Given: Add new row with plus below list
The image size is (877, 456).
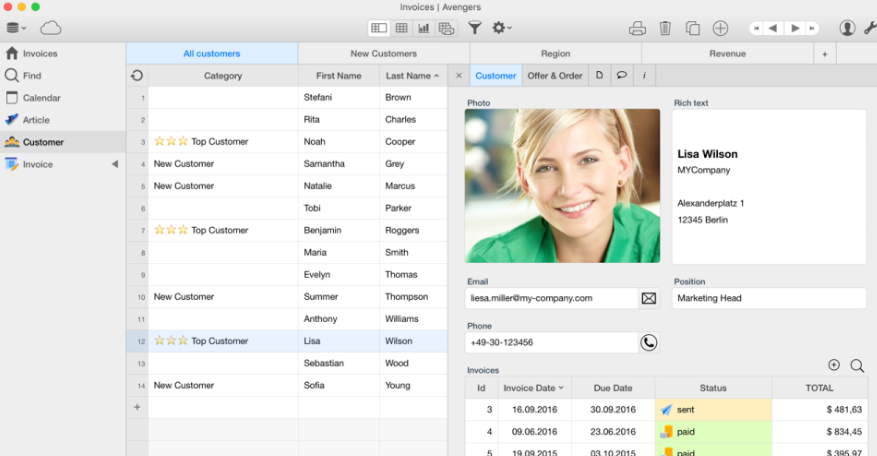Looking at the screenshot, I should click(x=137, y=407).
